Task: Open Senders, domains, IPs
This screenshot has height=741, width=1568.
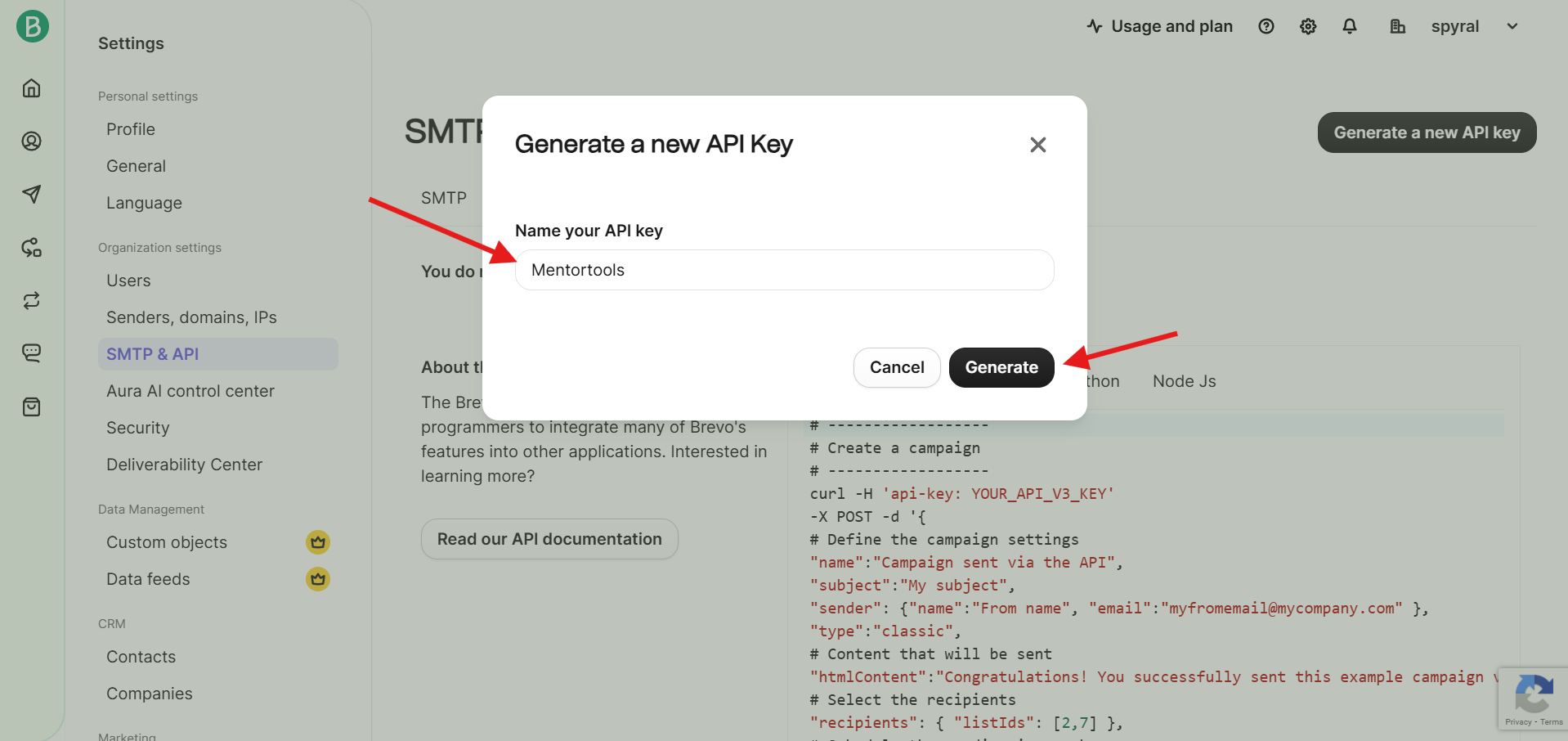Action: [x=191, y=317]
